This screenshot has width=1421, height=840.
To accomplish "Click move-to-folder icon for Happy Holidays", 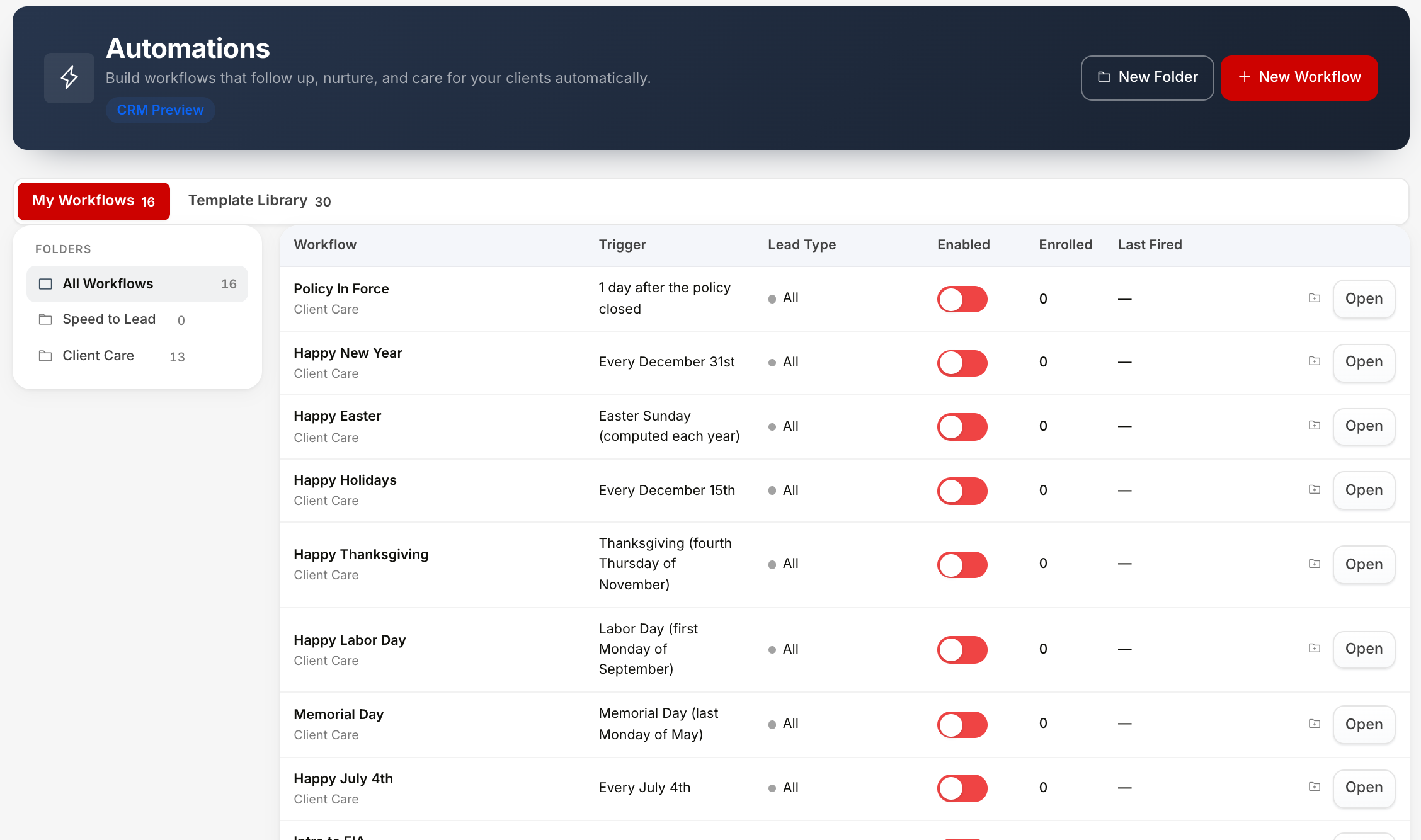I will tap(1315, 489).
